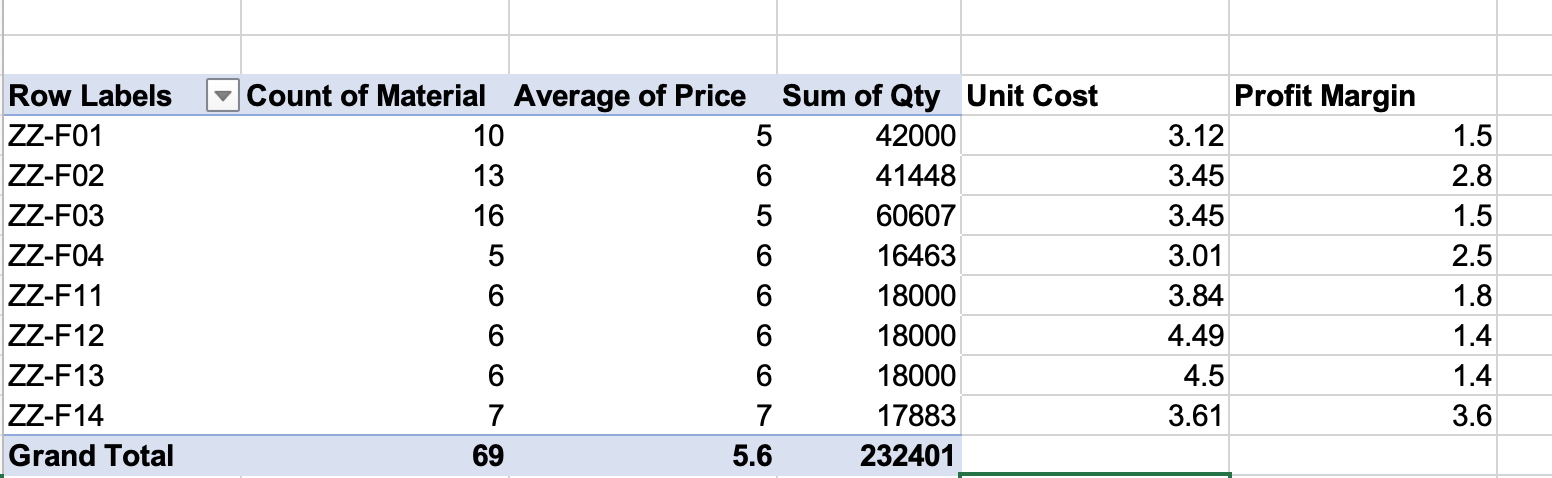The height and width of the screenshot is (478, 1552).
Task: Select the Row Labels header cell
Action: tap(122, 96)
